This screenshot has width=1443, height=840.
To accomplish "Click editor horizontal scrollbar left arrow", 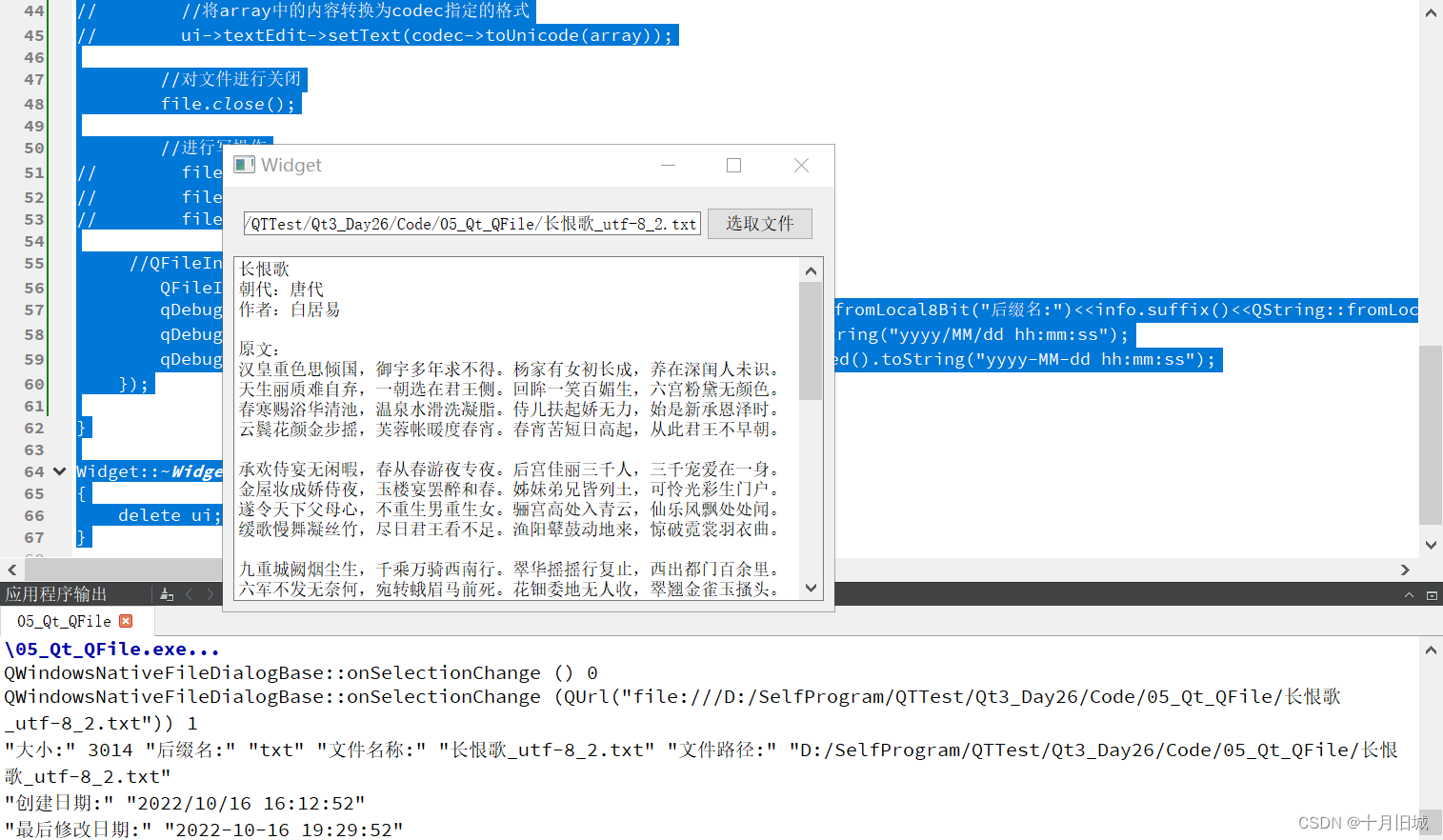I will tap(11, 570).
